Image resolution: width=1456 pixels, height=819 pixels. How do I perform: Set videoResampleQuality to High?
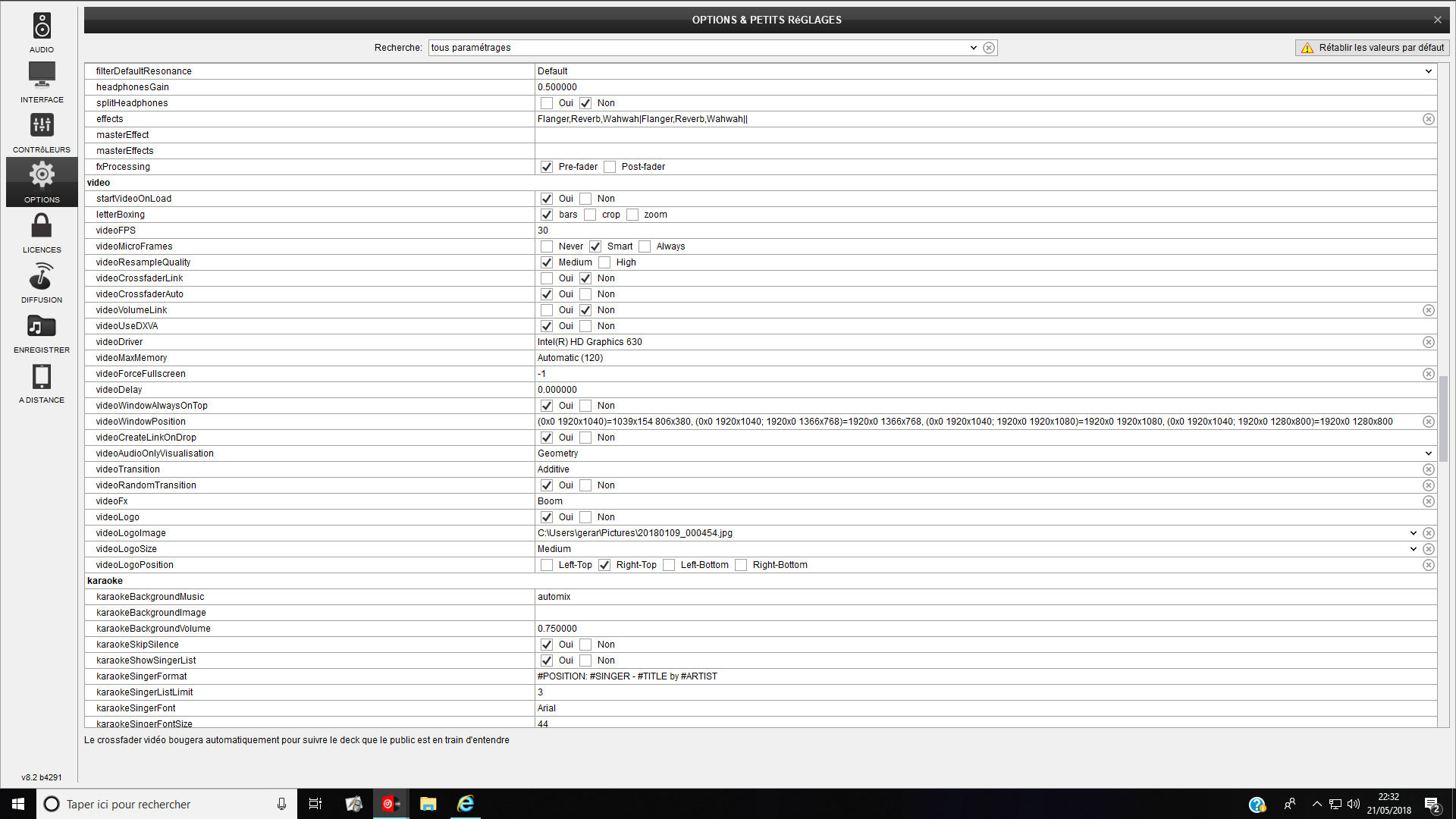click(604, 262)
